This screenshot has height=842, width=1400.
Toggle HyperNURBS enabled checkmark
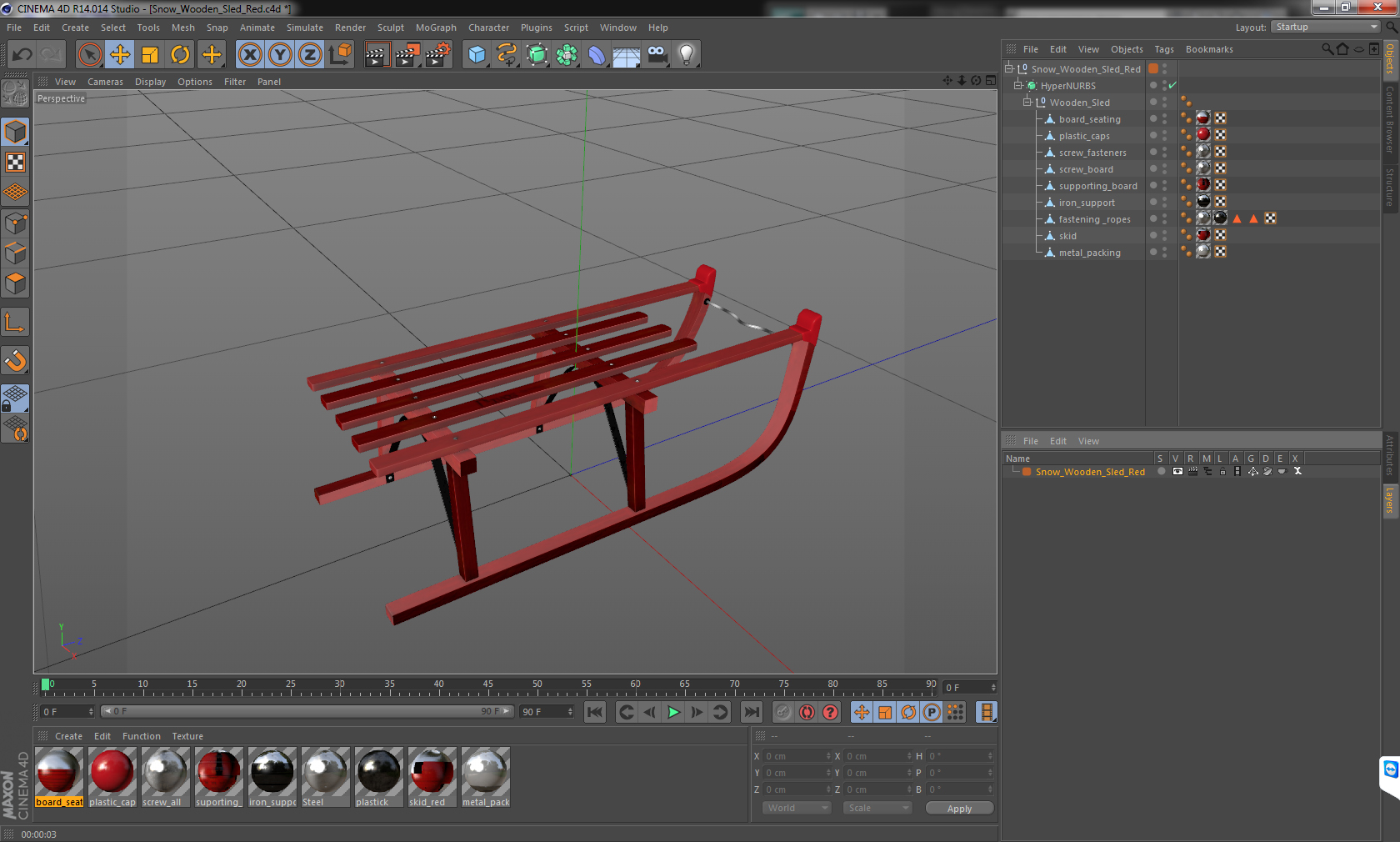pos(1172,86)
